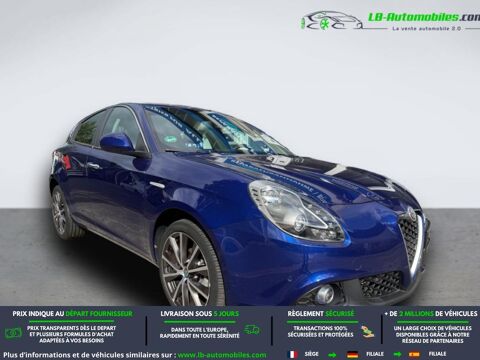Viewport: 480px width, 360px height.
Task: Click the "UN LARGE CHOIX DE VÉHICULES" description
Action: tap(432, 334)
